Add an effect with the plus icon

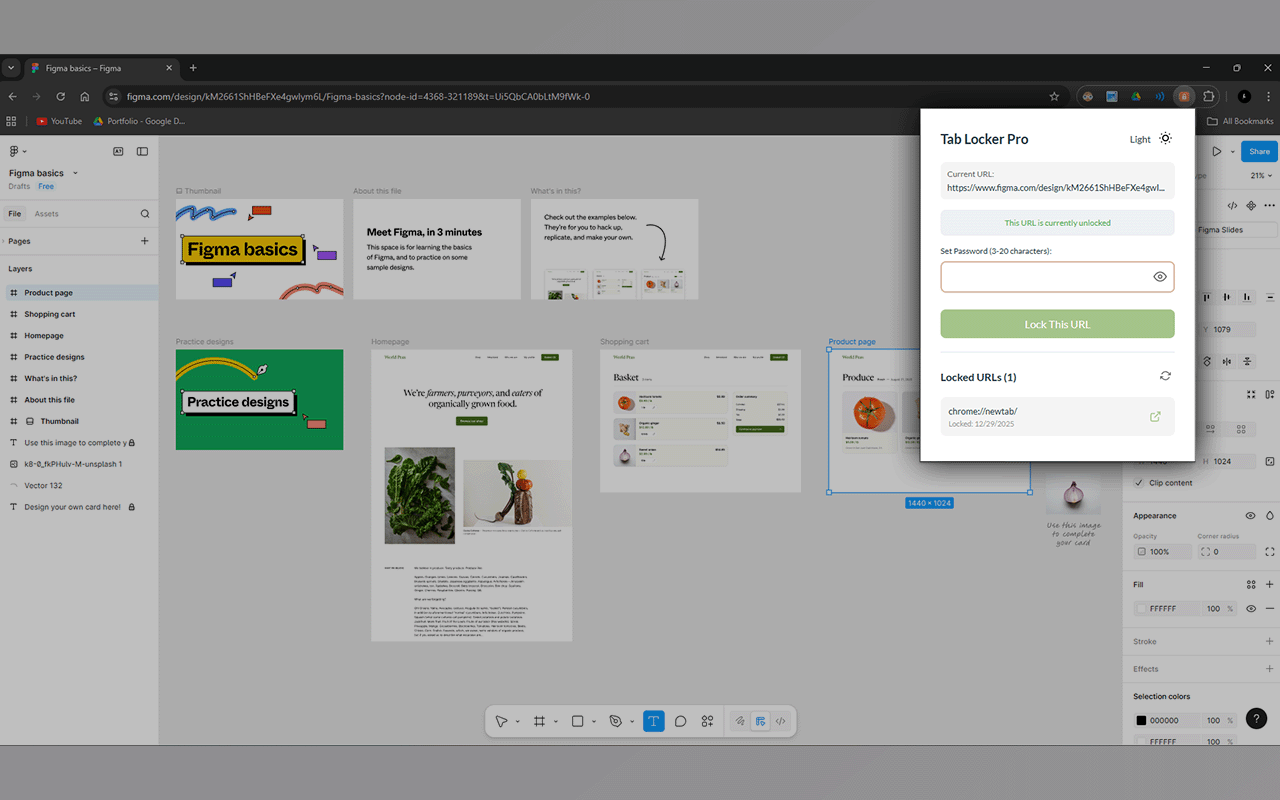pyautogui.click(x=1270, y=669)
